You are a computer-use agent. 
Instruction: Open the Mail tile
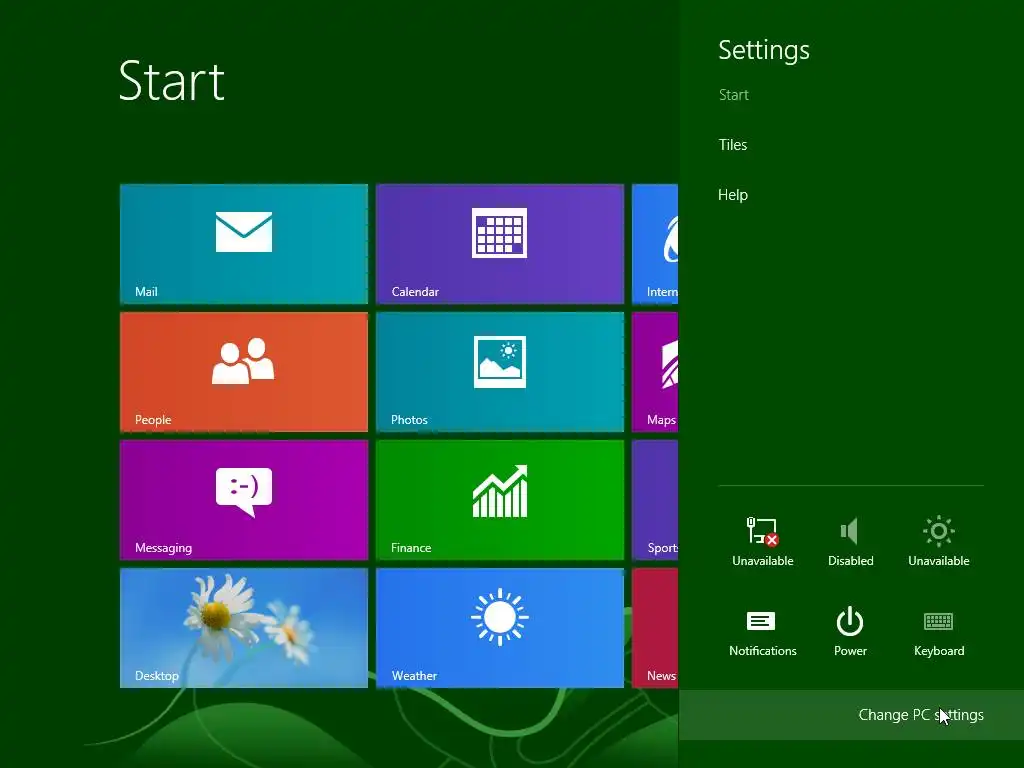pyautogui.click(x=244, y=244)
